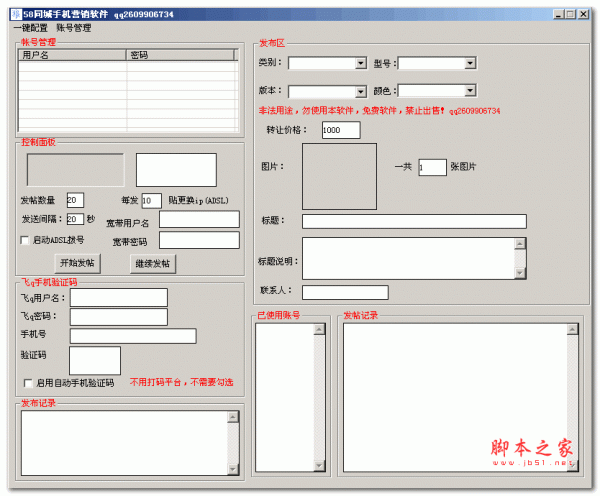The height and width of the screenshot is (496, 600).
Task: Open the 账号管理 menu
Action: point(74,28)
